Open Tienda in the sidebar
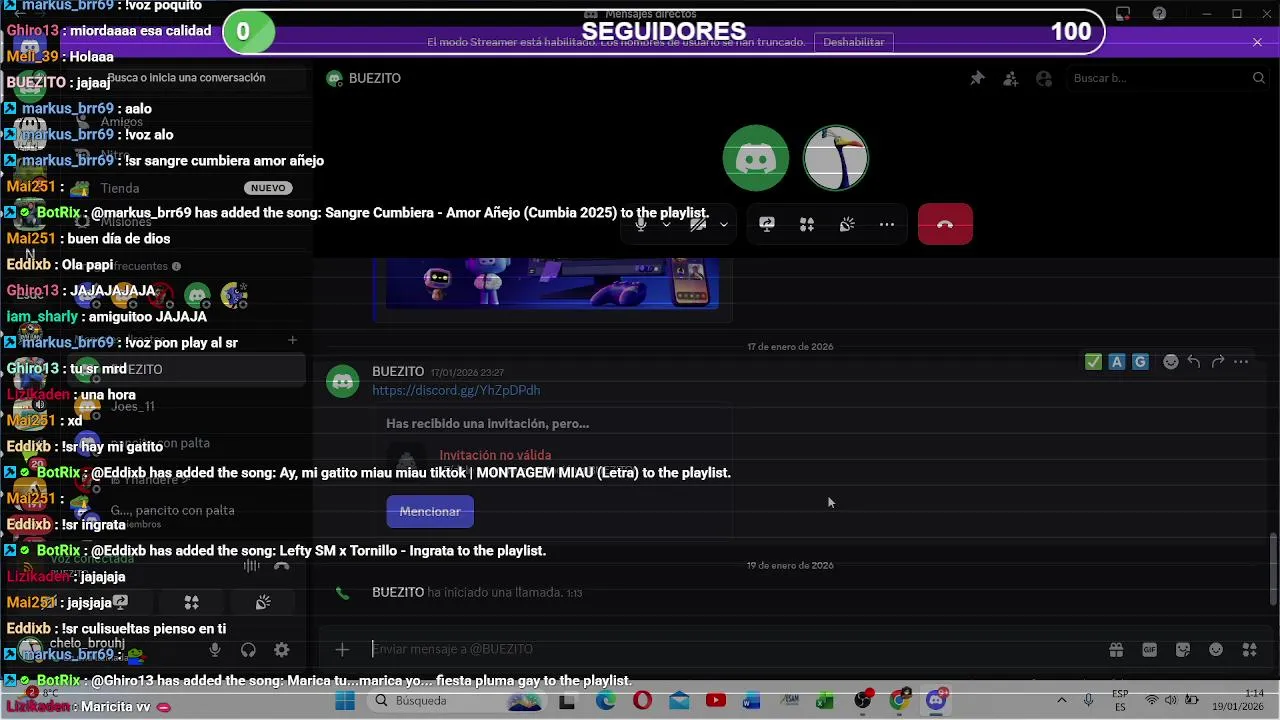The image size is (1280, 720). coord(185,188)
